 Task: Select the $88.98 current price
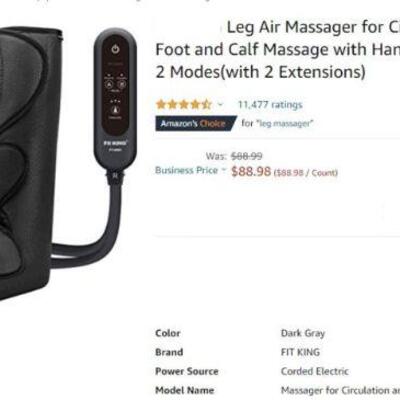coord(251,171)
